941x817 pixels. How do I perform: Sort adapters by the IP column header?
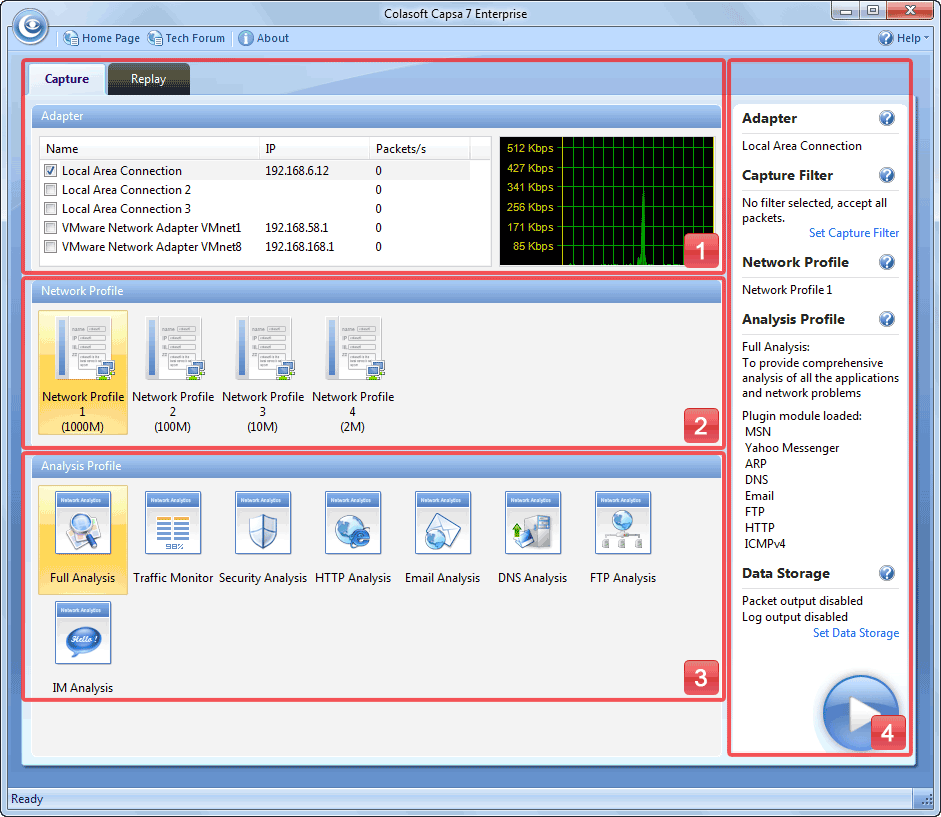[x=314, y=149]
